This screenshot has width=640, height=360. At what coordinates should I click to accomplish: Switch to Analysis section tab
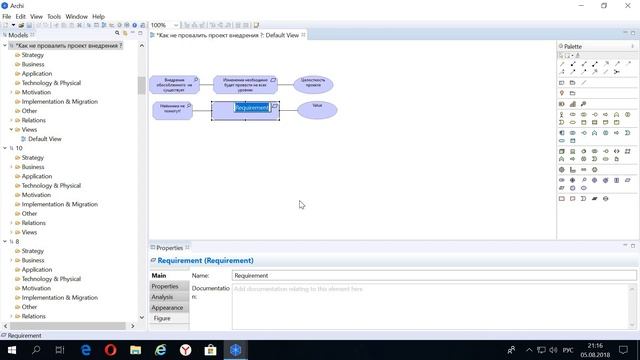coord(169,297)
